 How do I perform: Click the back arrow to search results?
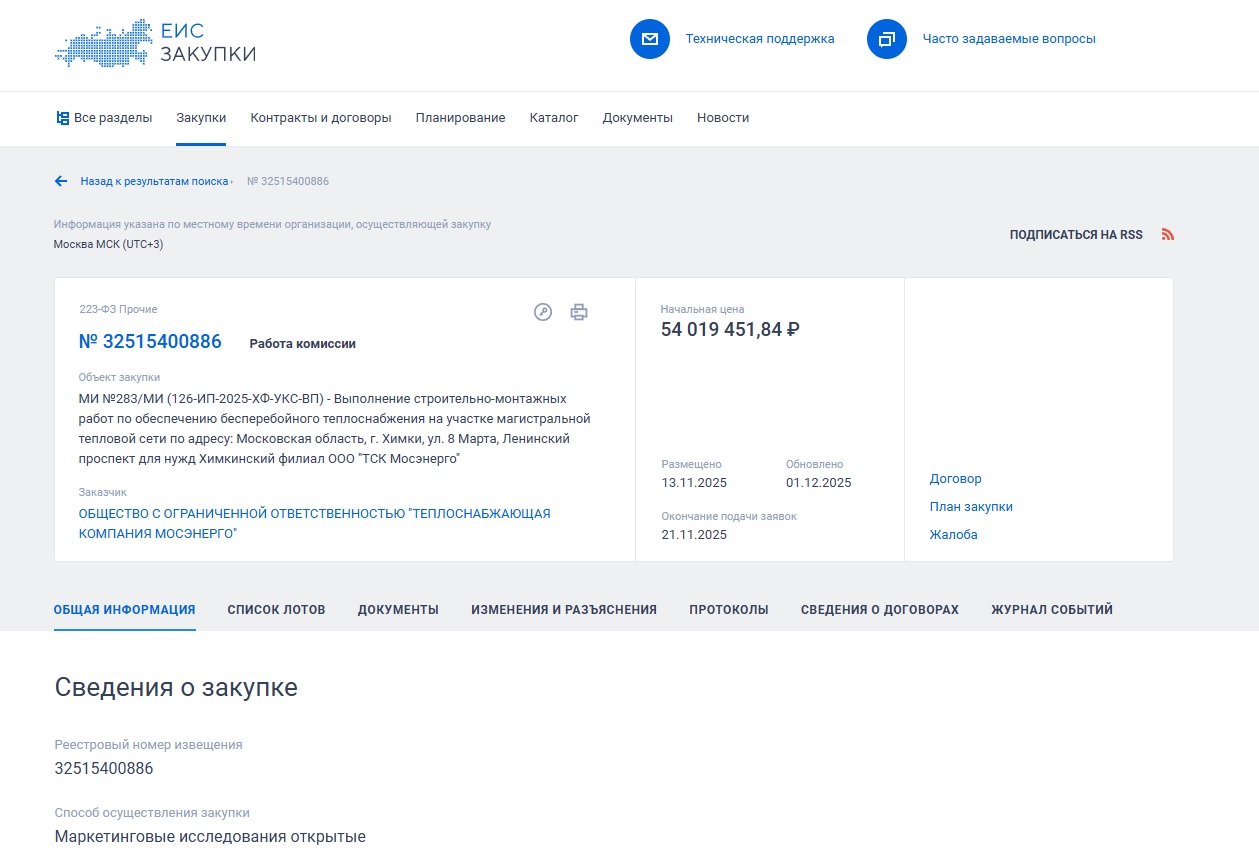(x=61, y=181)
